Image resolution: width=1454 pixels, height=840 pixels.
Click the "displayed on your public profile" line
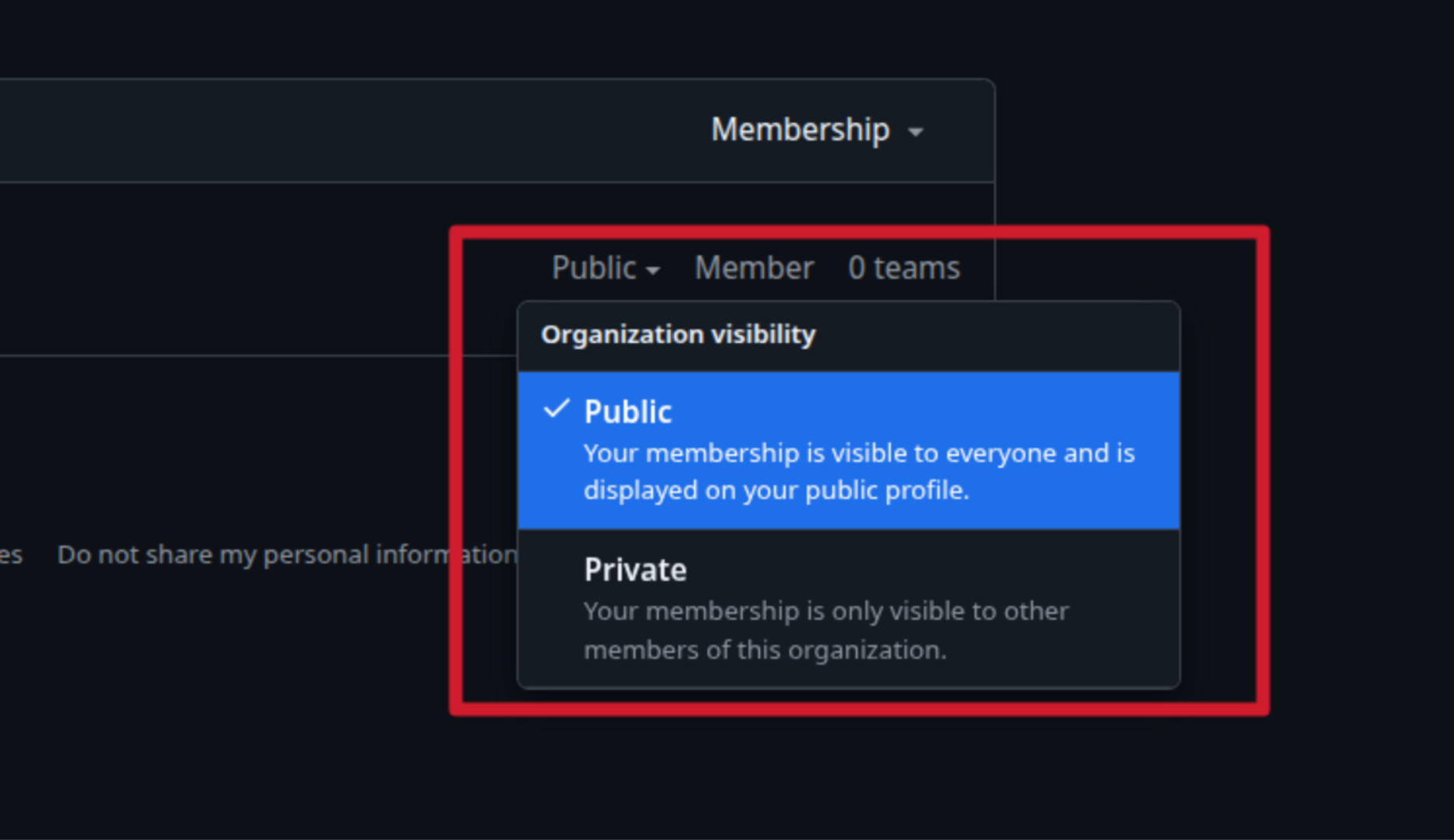point(776,491)
